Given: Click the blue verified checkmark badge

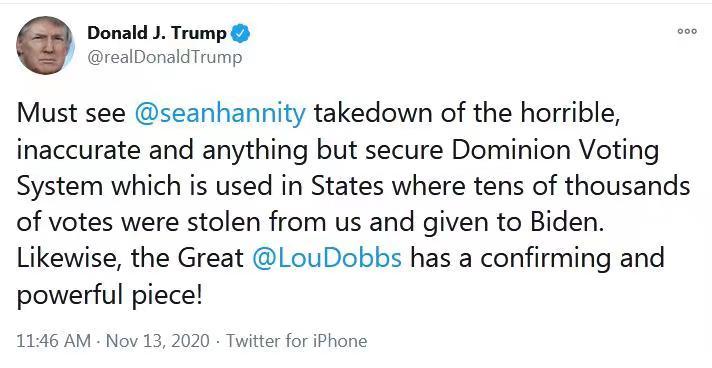Looking at the screenshot, I should pos(240,34).
